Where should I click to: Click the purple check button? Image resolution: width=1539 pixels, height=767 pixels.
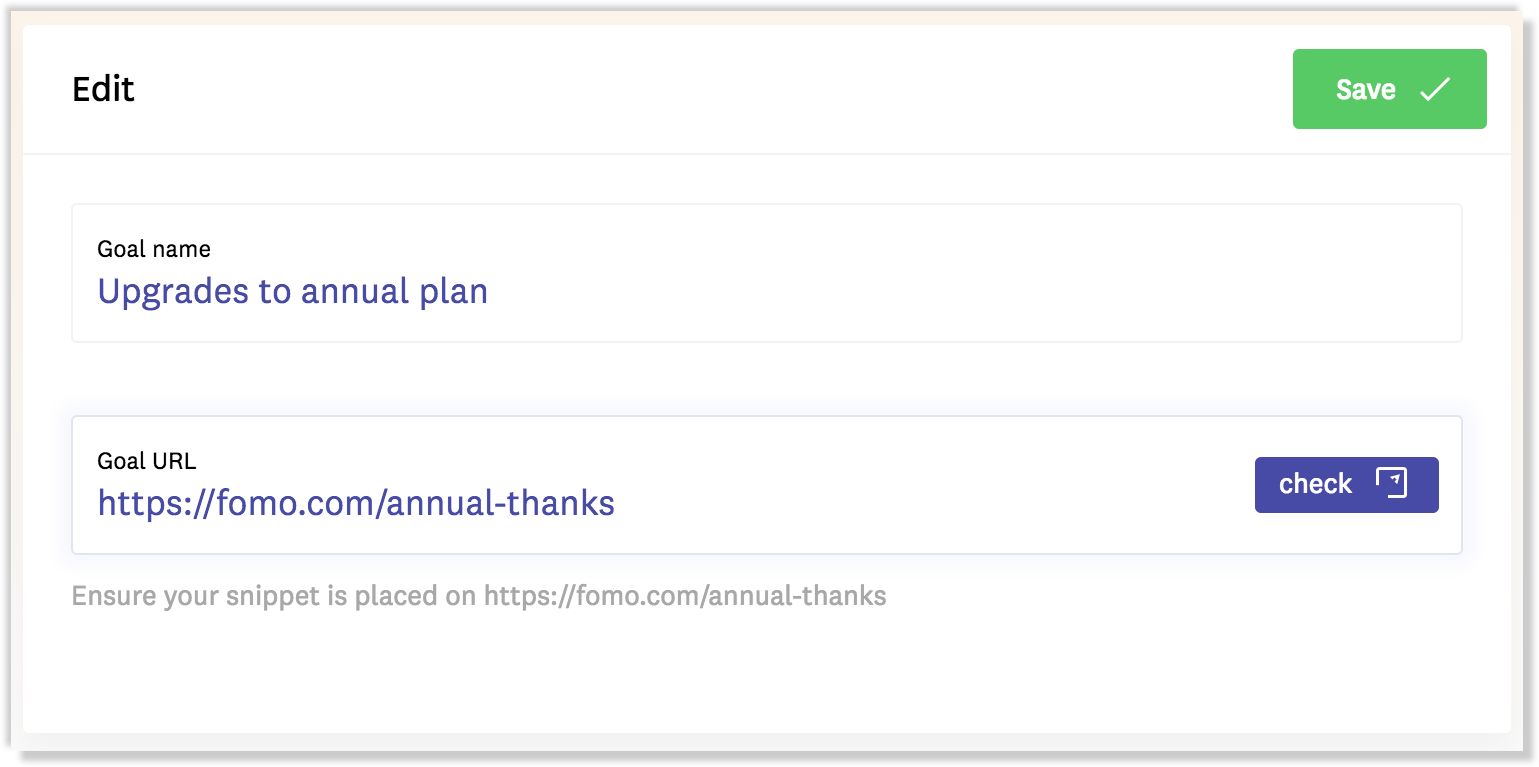(1346, 485)
